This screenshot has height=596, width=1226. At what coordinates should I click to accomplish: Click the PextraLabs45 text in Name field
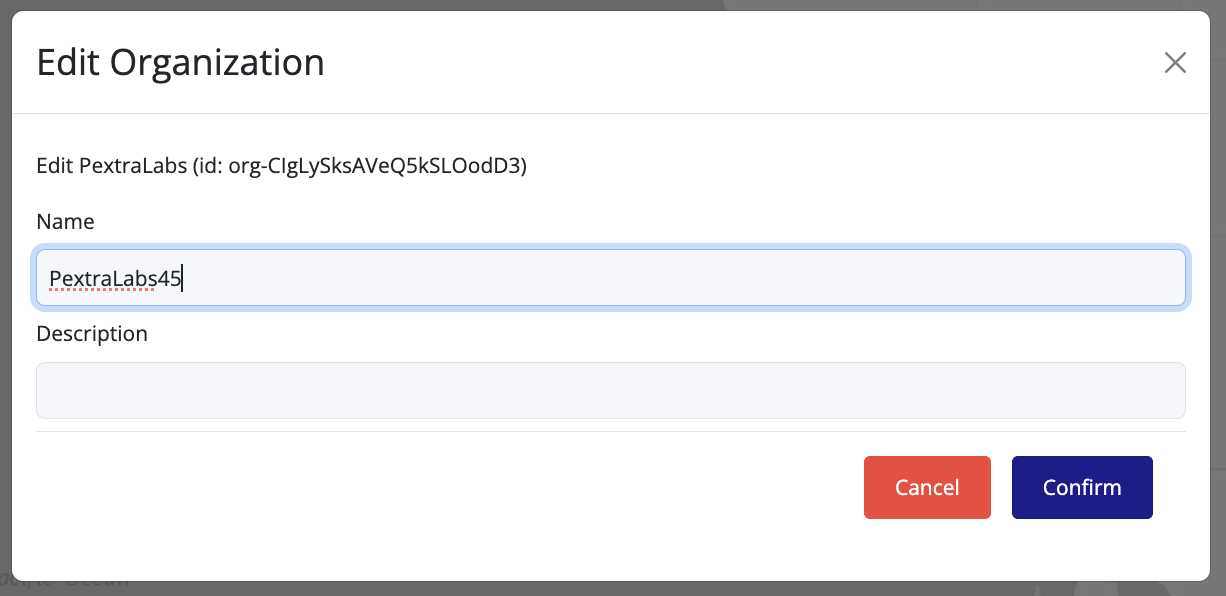click(115, 279)
